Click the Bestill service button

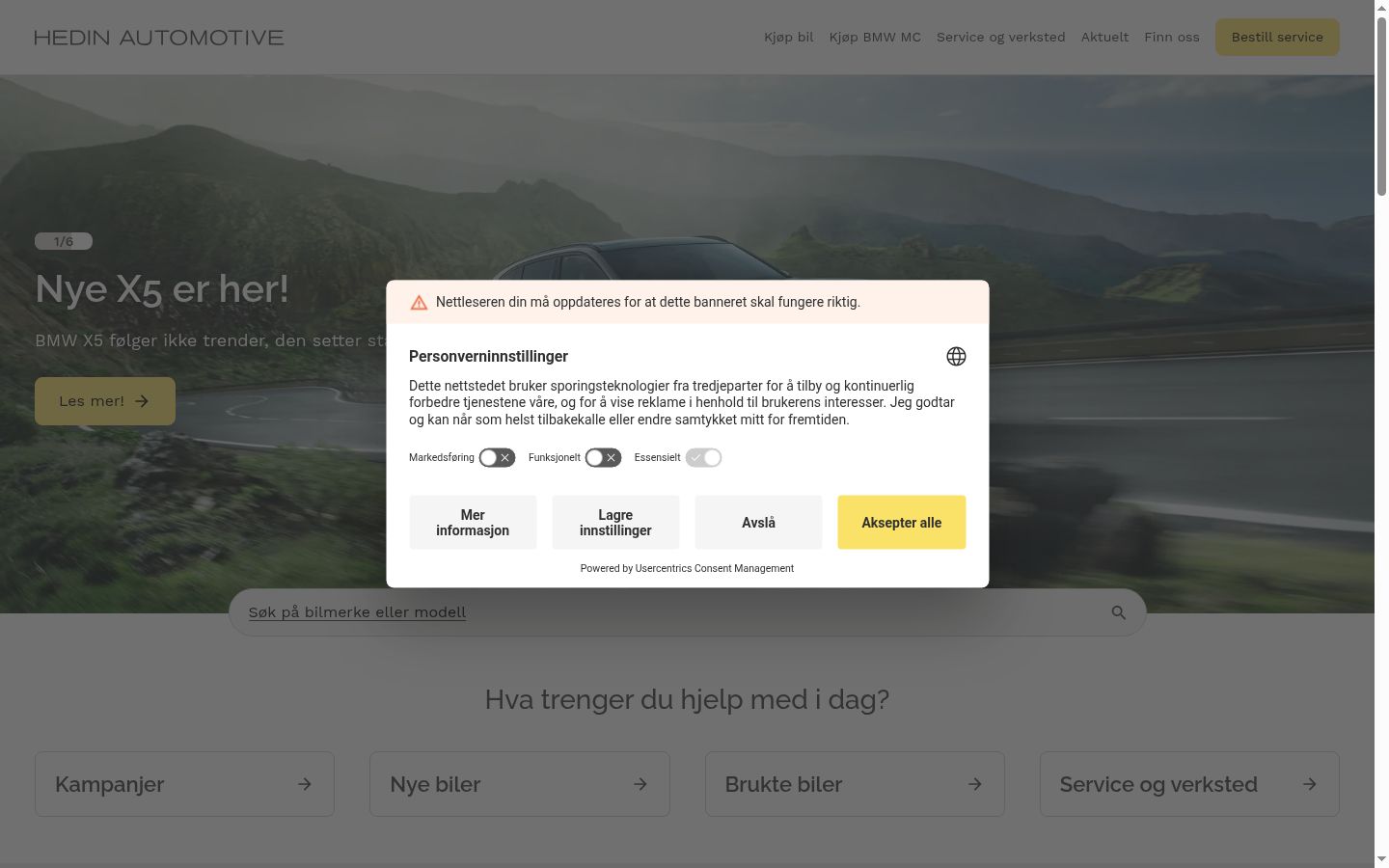tap(1277, 38)
